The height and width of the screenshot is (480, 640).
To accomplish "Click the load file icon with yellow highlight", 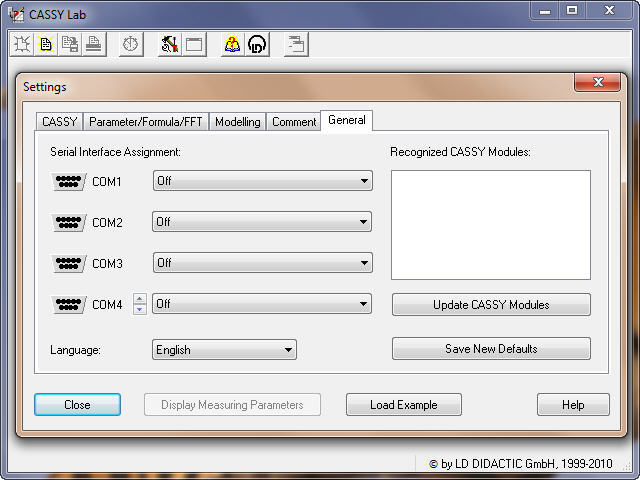I will pyautogui.click(x=46, y=44).
